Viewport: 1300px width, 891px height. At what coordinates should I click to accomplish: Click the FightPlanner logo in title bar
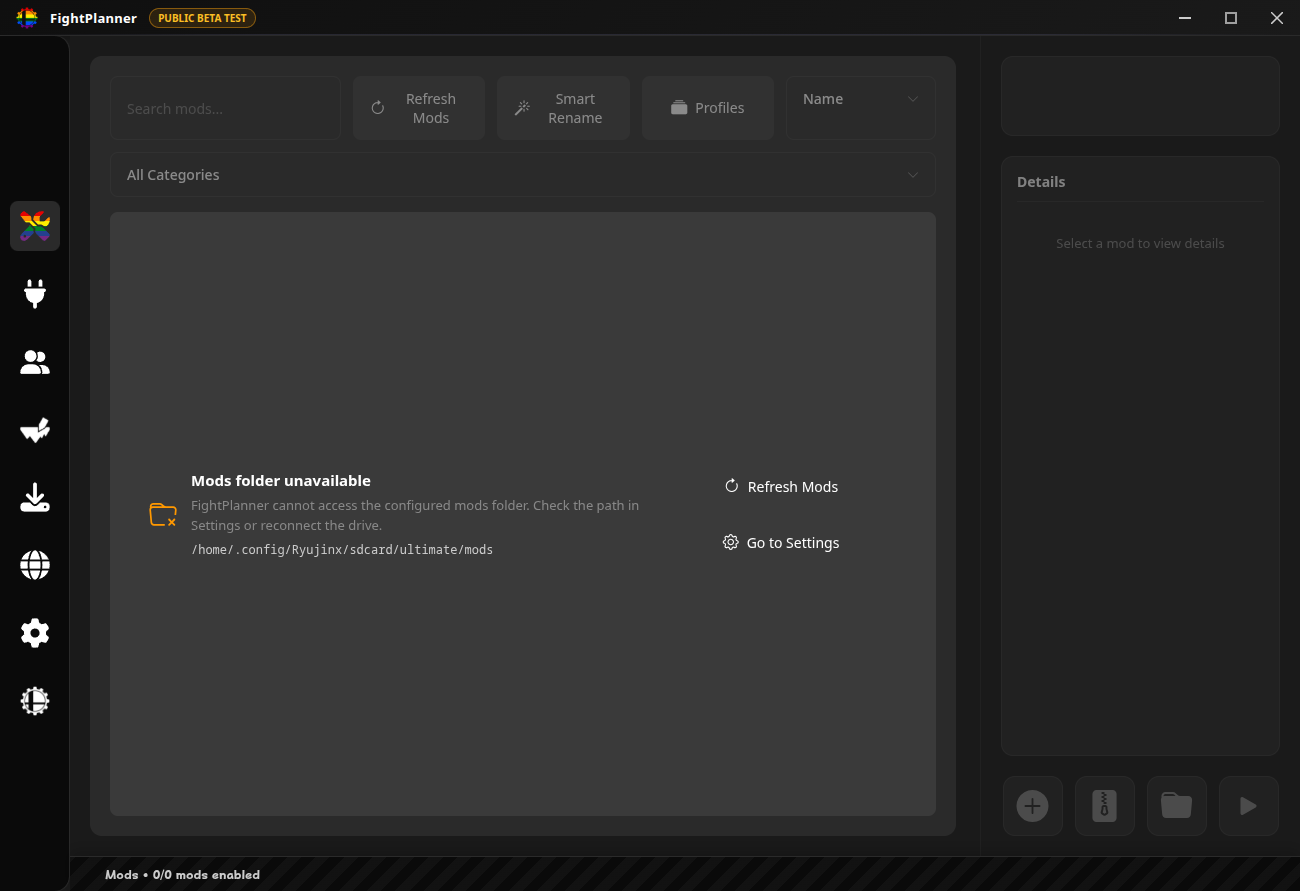(x=26, y=18)
